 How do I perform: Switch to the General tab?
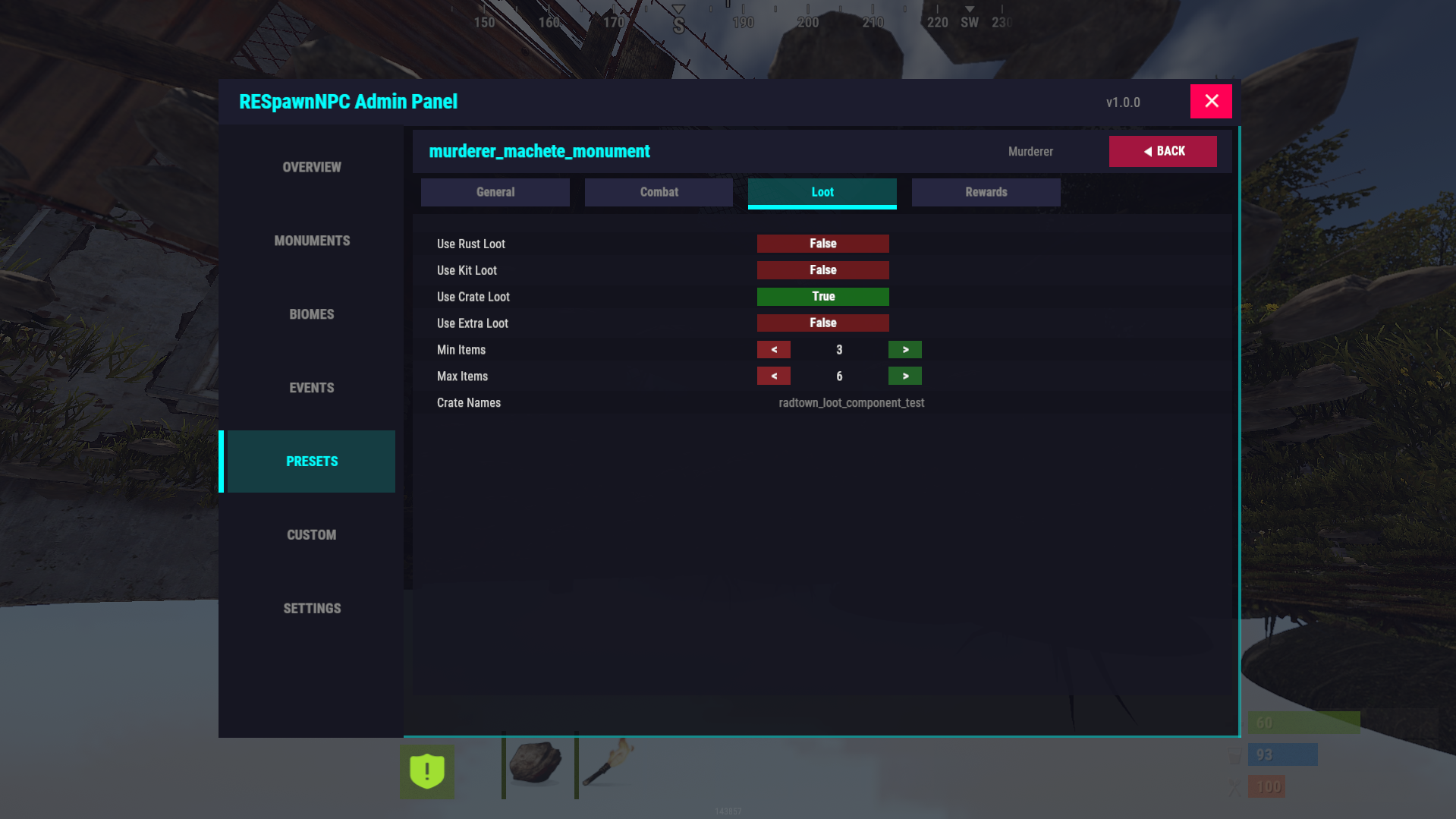[x=495, y=193]
